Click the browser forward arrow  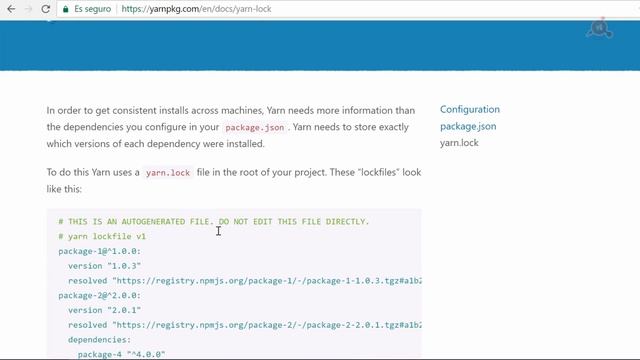click(x=28, y=9)
